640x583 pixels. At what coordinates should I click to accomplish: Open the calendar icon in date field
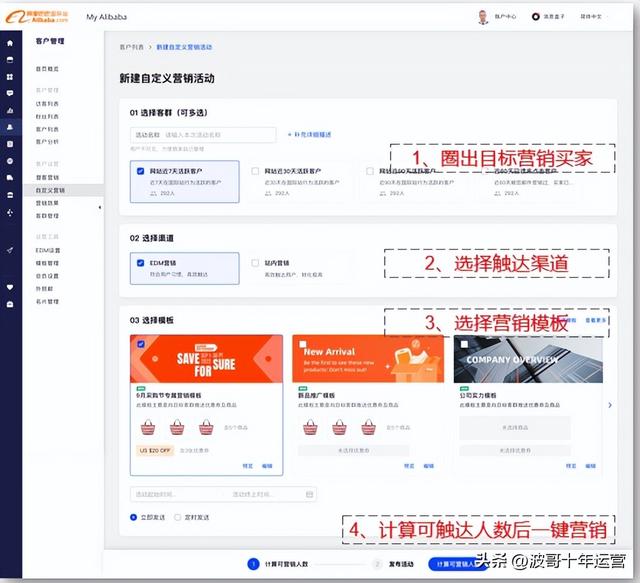(309, 494)
